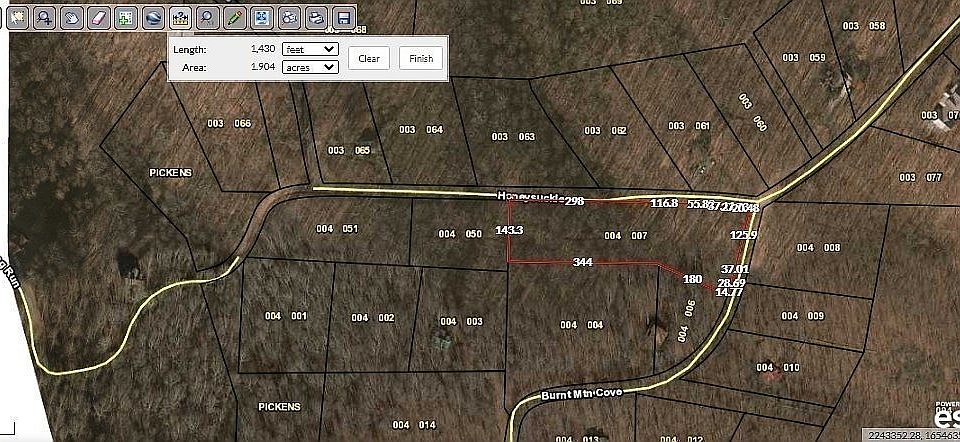Open the Area units dropdown (acres)
Viewport: 960px width, 442px height.
(310, 67)
